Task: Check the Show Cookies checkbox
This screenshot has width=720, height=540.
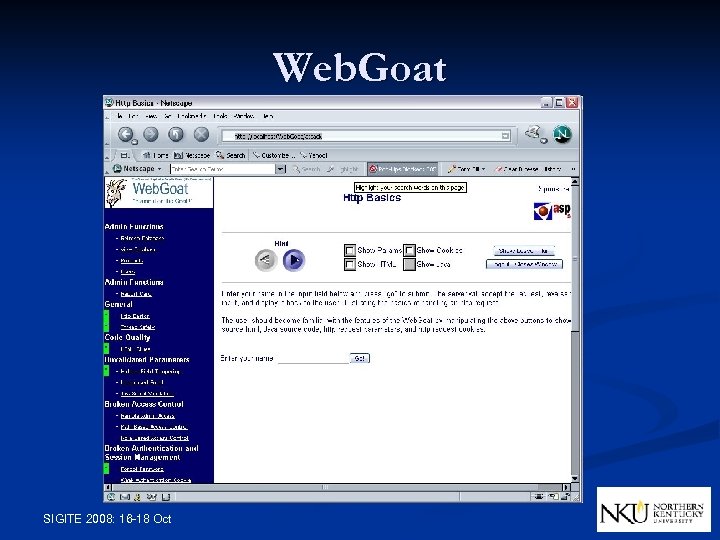Action: coord(409,250)
